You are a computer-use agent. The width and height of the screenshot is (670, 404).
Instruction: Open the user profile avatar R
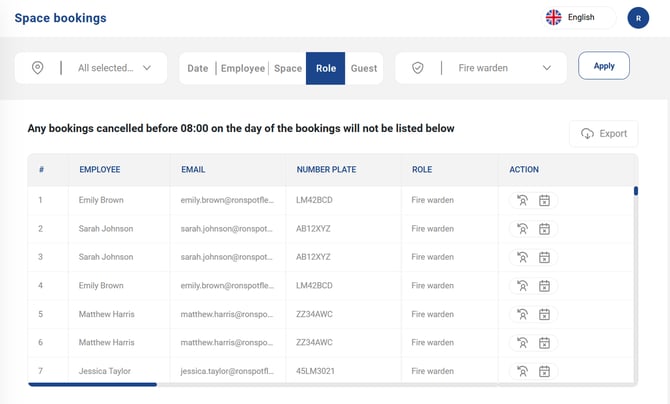(638, 17)
